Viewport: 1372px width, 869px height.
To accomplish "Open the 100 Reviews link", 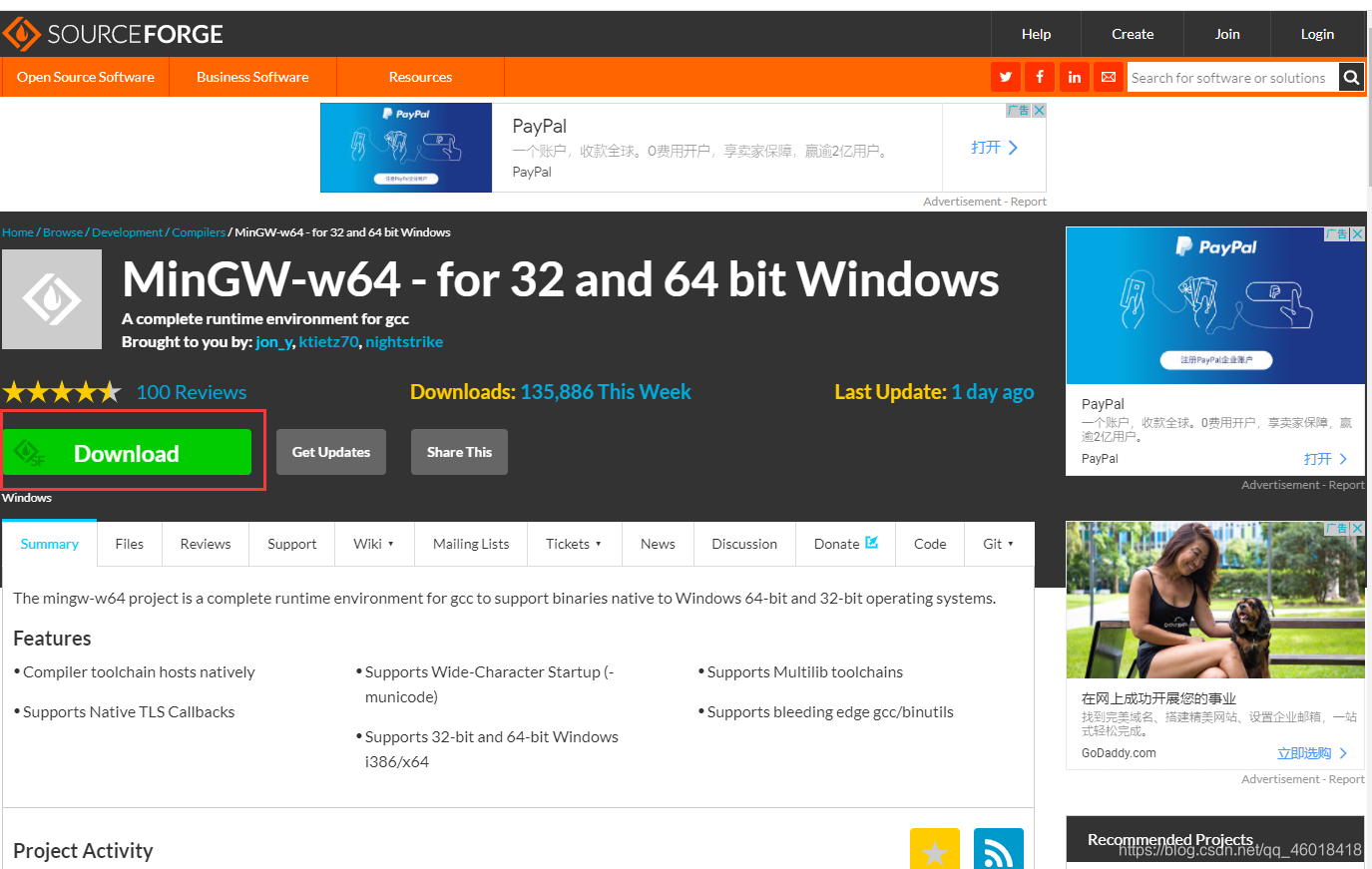I will coord(192,392).
